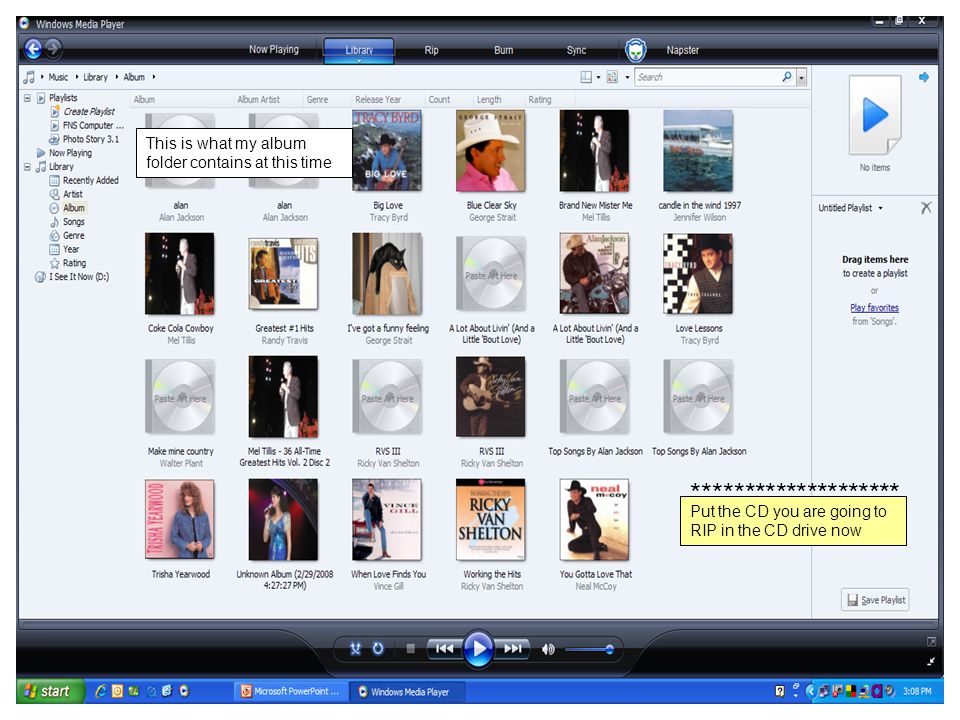The image size is (960, 720).
Task: Click the Play favorites link
Action: point(874,308)
